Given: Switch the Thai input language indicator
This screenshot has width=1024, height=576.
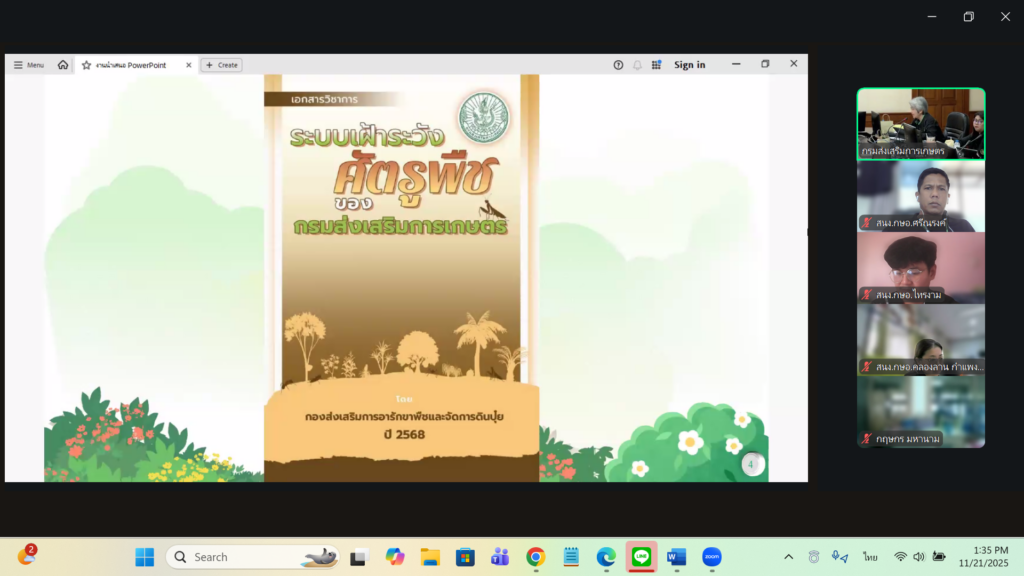Looking at the screenshot, I should pos(871,557).
